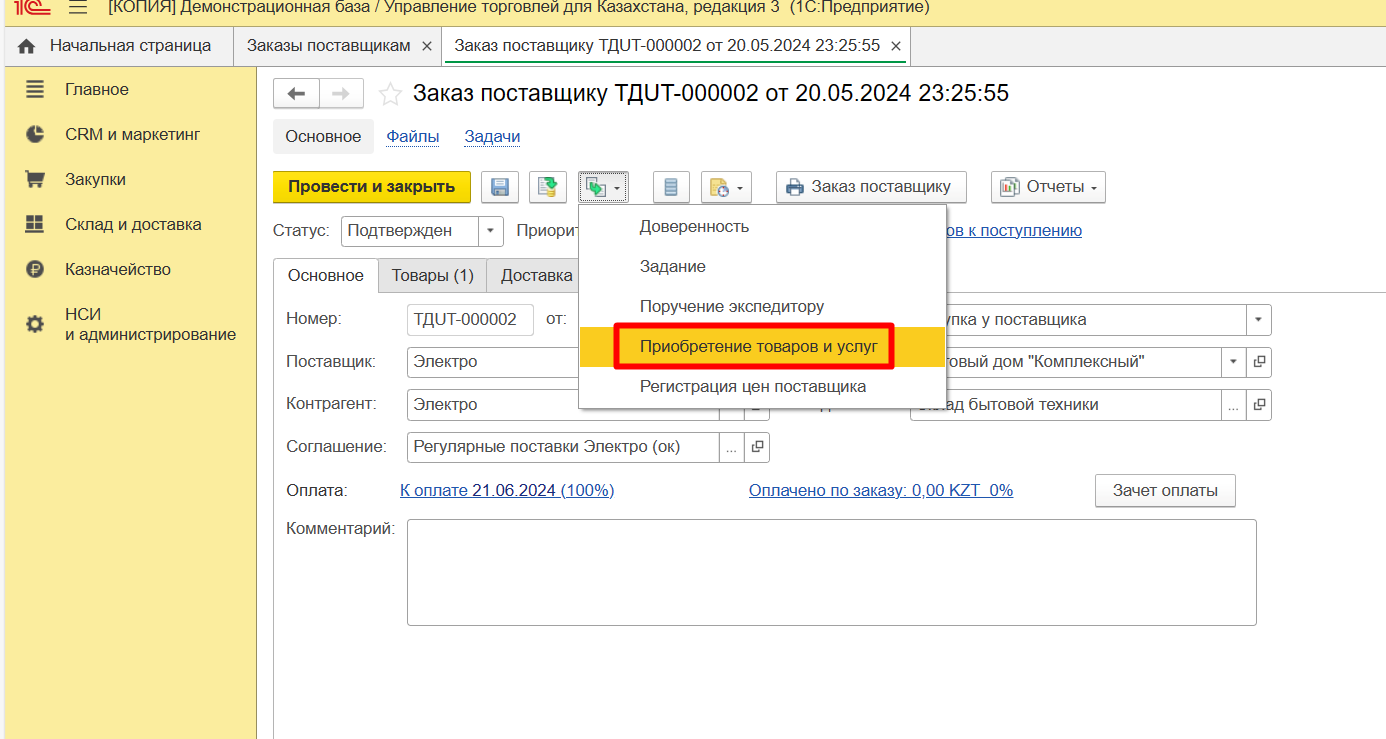Open НСИ и администрирование gear section
The height and width of the screenshot is (739, 1386).
(x=150, y=324)
